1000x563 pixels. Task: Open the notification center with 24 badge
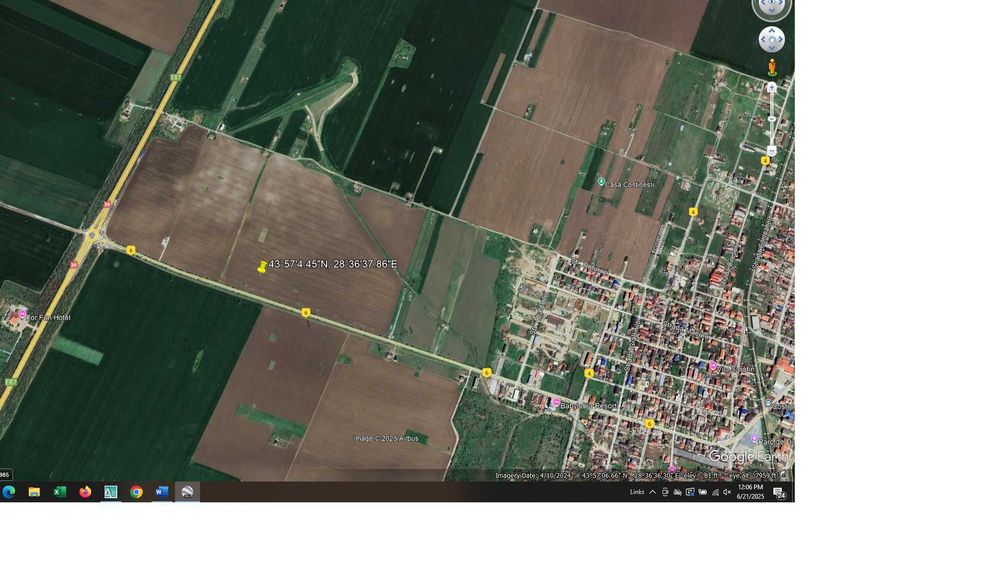point(779,492)
